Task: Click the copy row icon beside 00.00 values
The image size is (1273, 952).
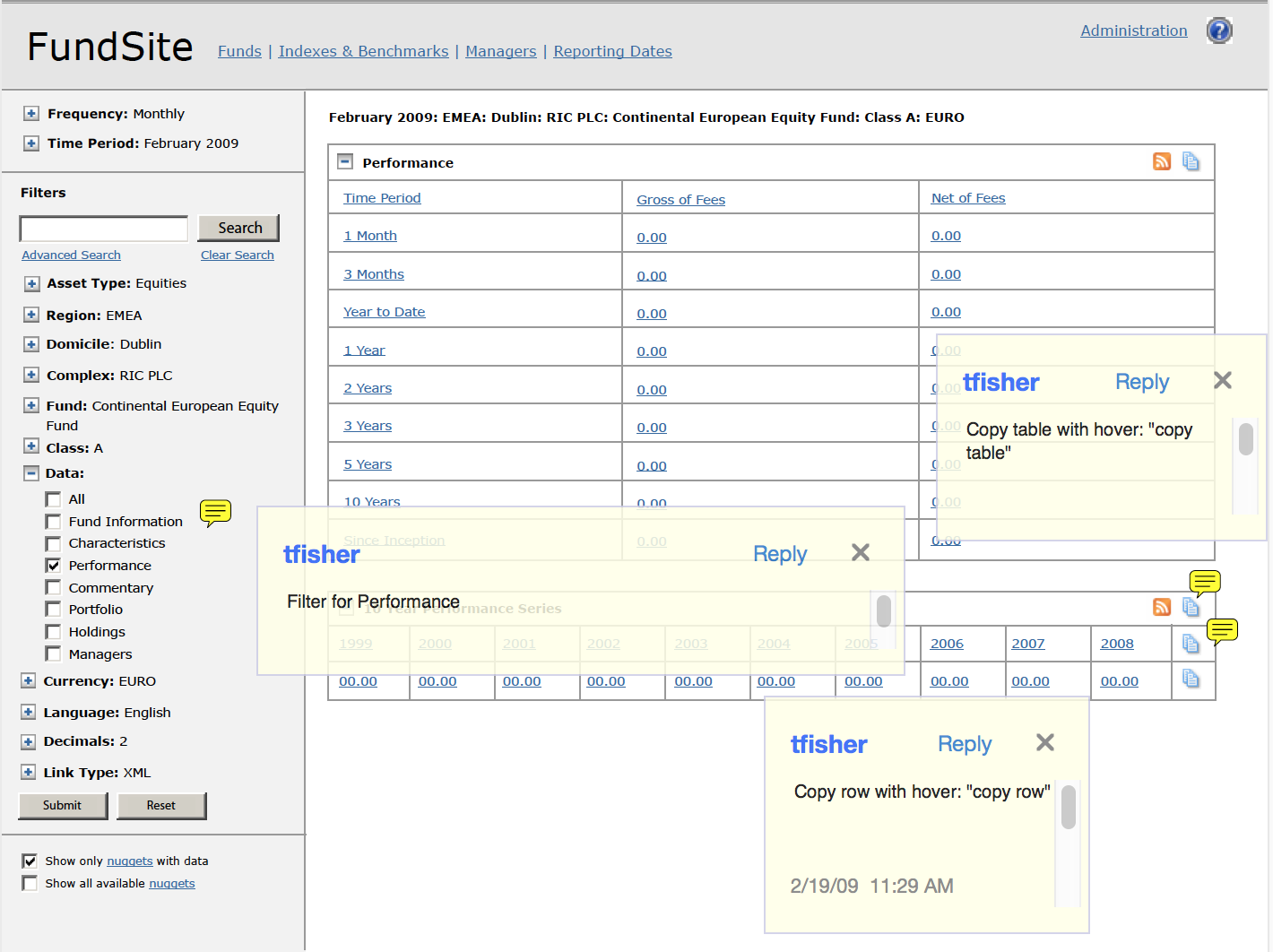Action: (x=1191, y=679)
